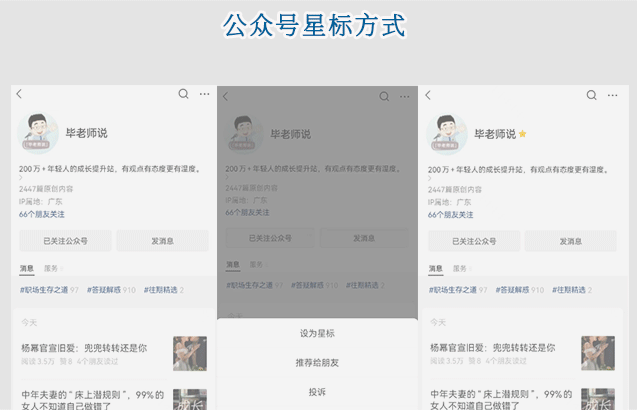Open 66个朋友关注 link in middle screen
Viewport: 637px width, 410px height.
[247, 213]
